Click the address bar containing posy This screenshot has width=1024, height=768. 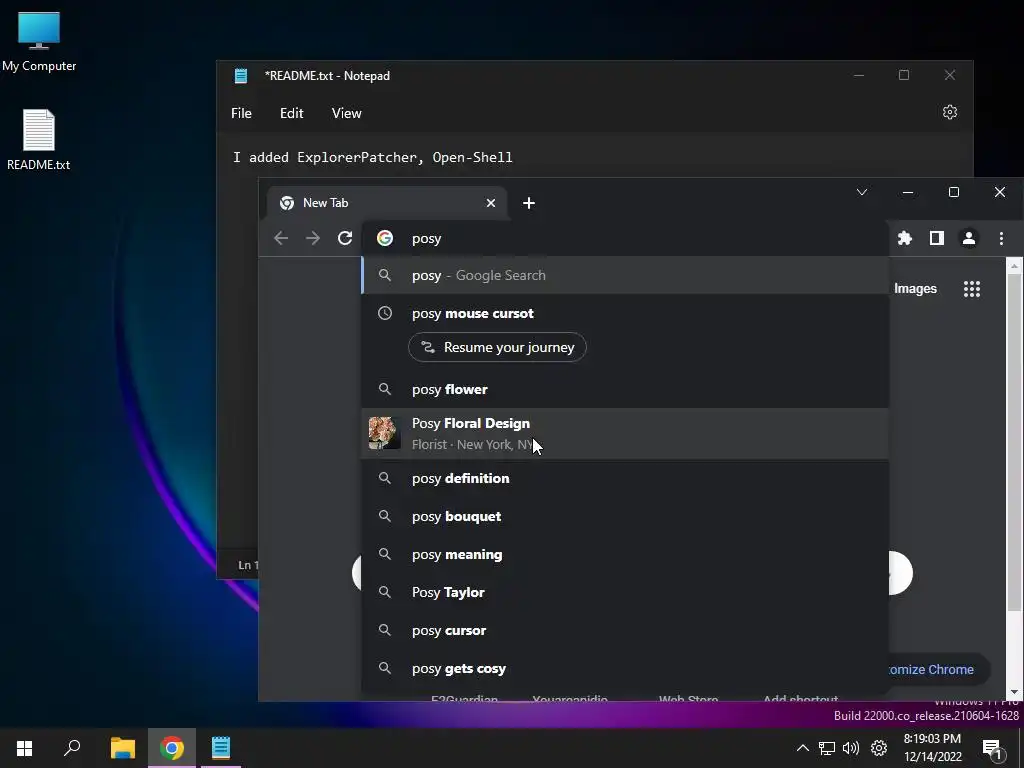click(625, 238)
